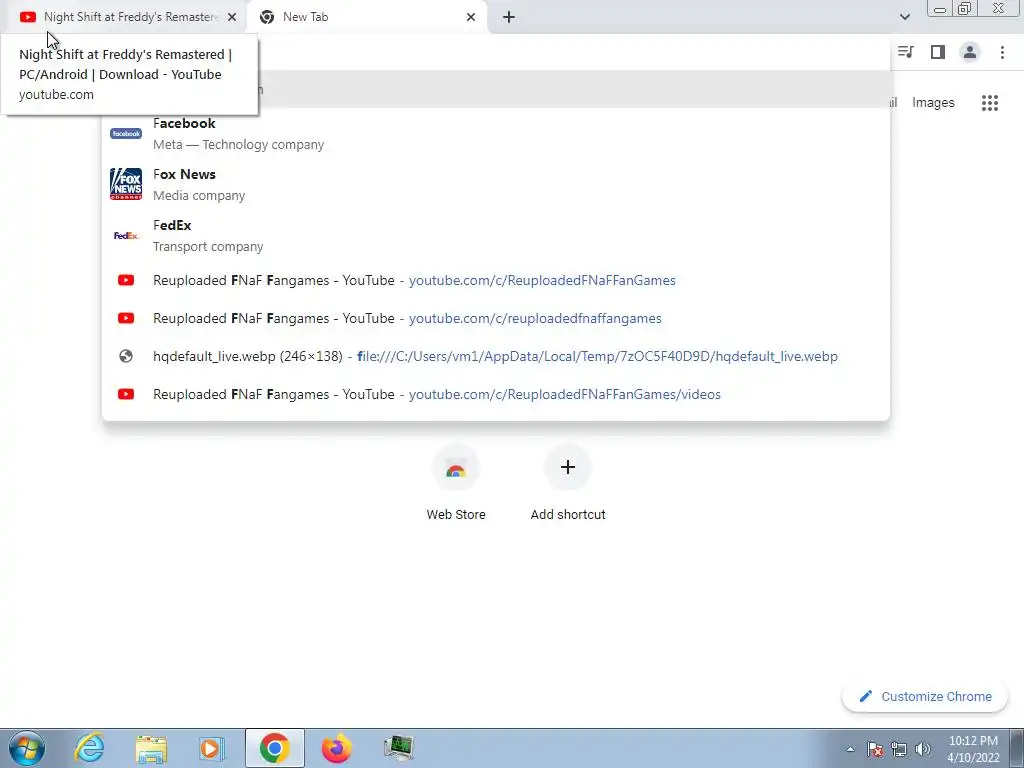Close the New Tab tab
1024x768 pixels.
point(471,17)
